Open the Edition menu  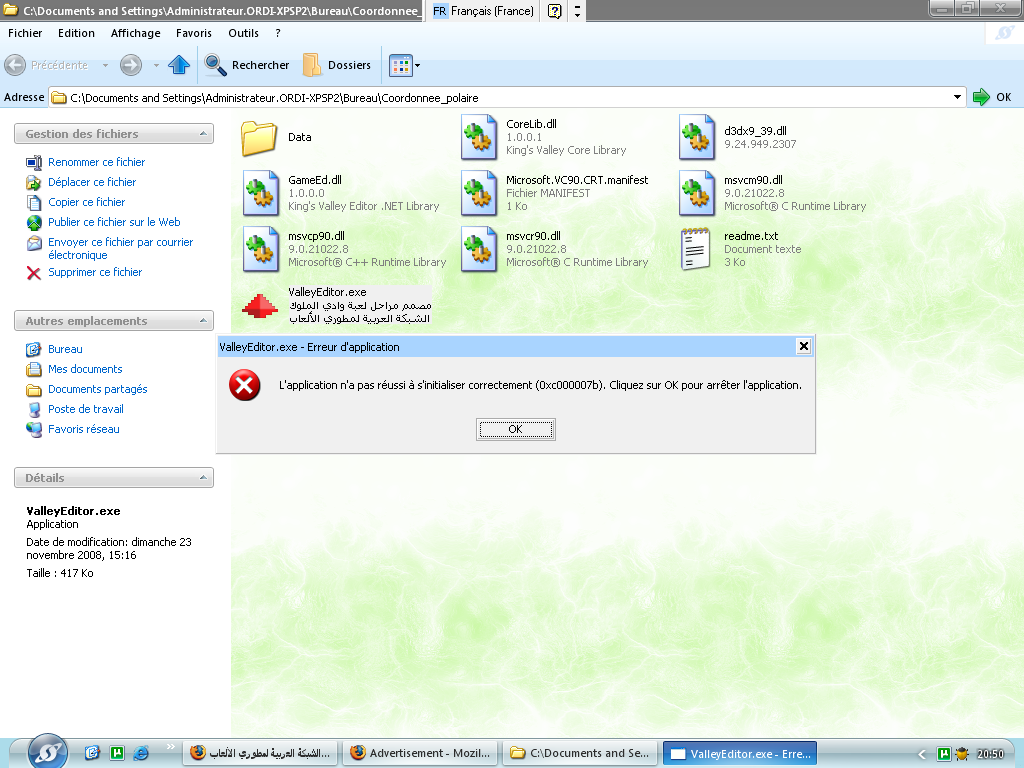point(76,33)
